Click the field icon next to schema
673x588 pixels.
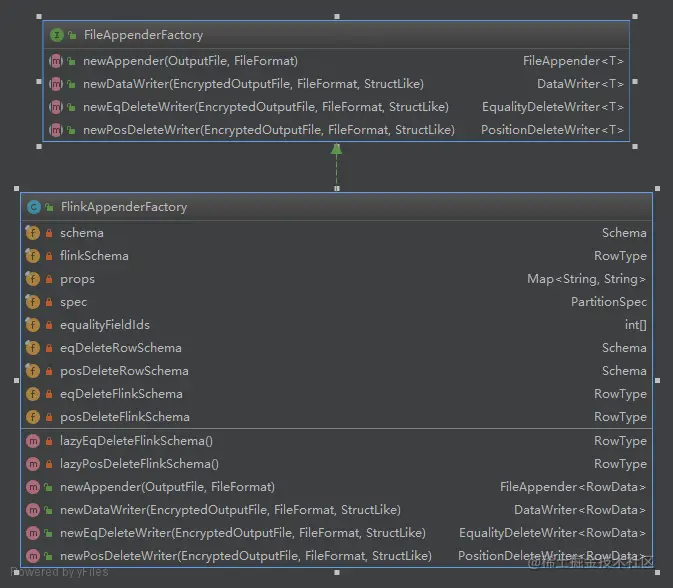(33, 233)
